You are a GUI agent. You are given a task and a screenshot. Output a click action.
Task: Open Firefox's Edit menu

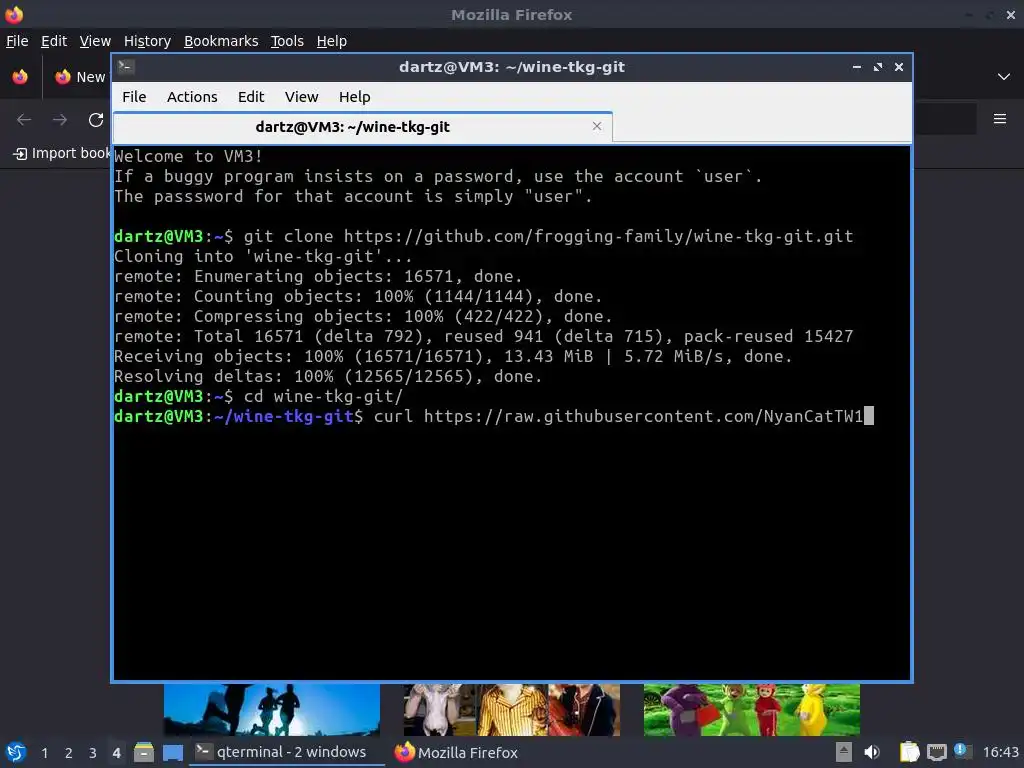pyautogui.click(x=54, y=41)
